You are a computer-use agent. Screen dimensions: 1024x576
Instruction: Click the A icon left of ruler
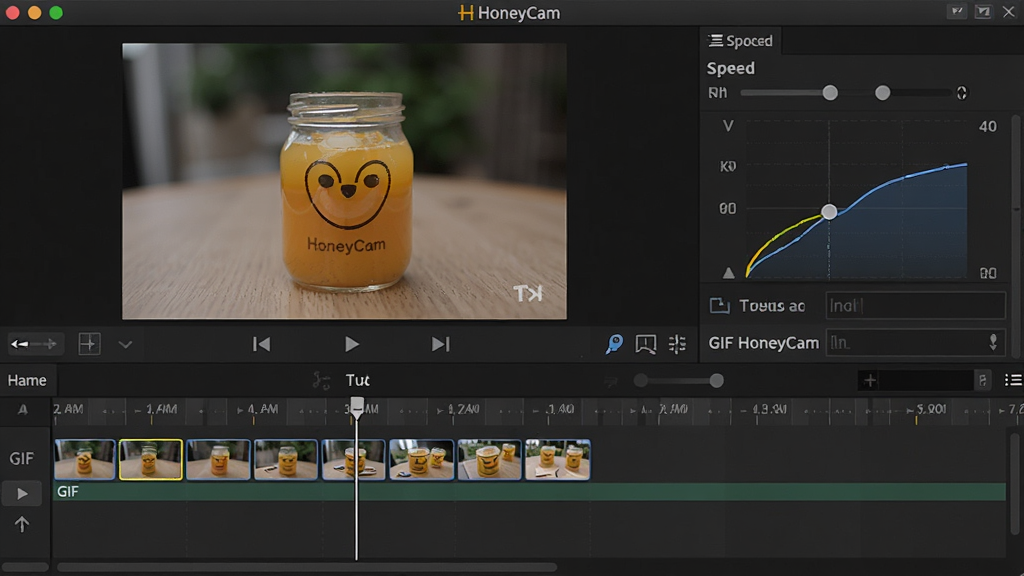coord(23,409)
